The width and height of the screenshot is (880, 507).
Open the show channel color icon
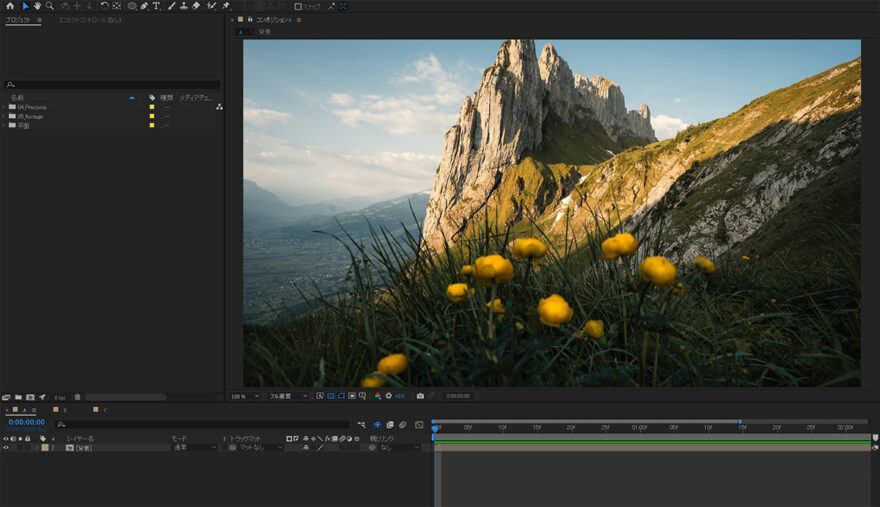[378, 396]
